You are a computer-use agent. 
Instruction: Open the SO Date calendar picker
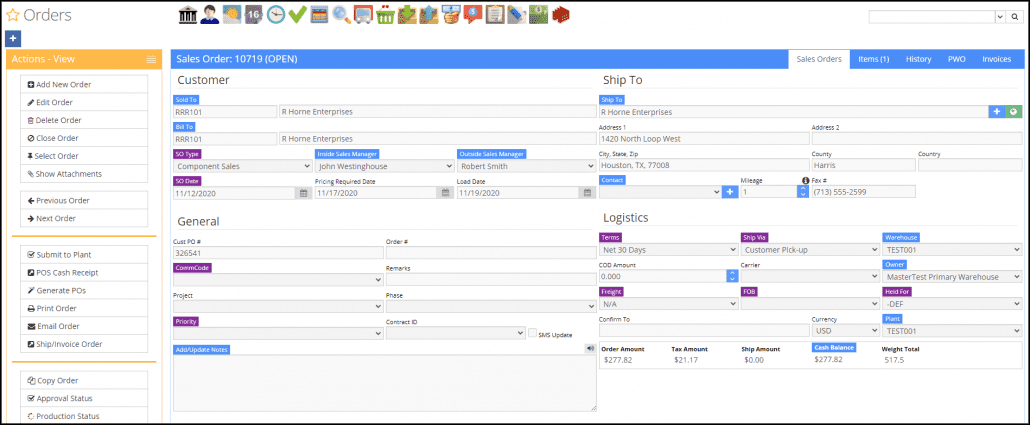[x=302, y=193]
